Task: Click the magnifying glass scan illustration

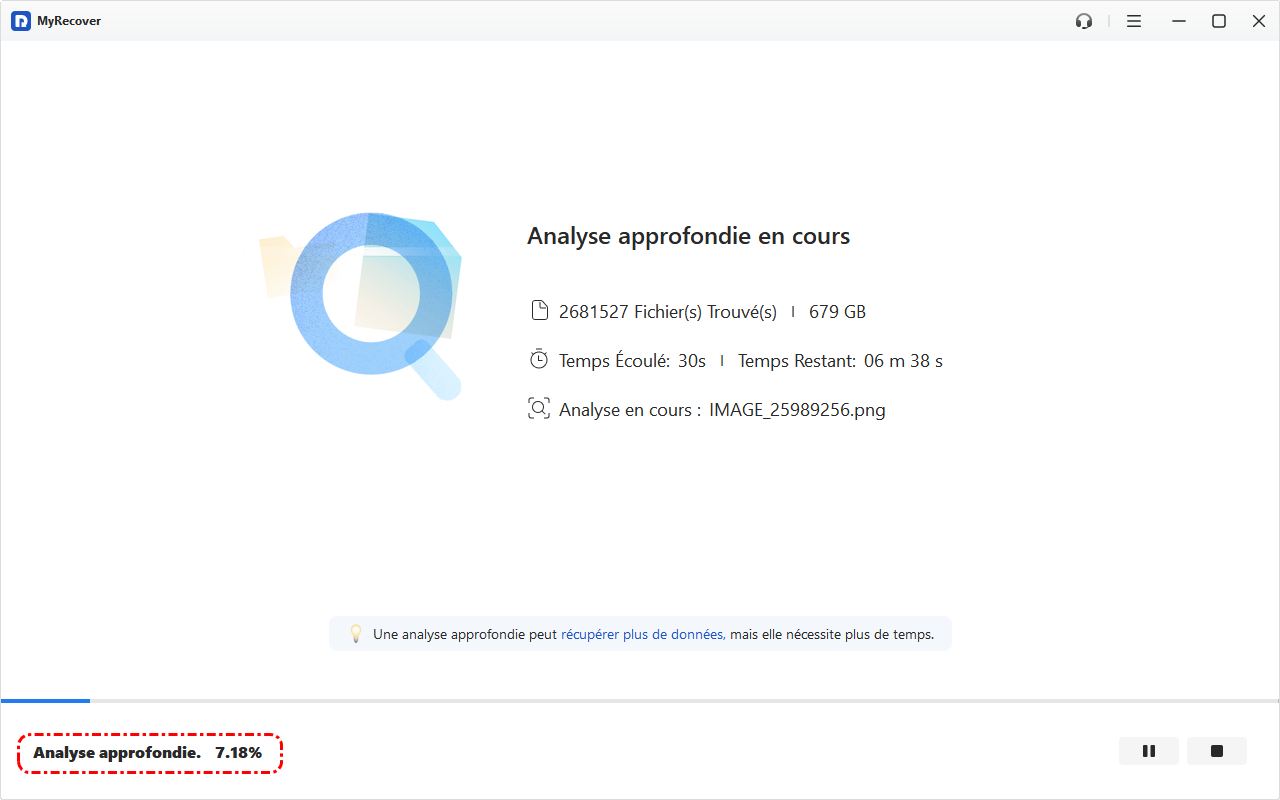Action: (x=372, y=300)
